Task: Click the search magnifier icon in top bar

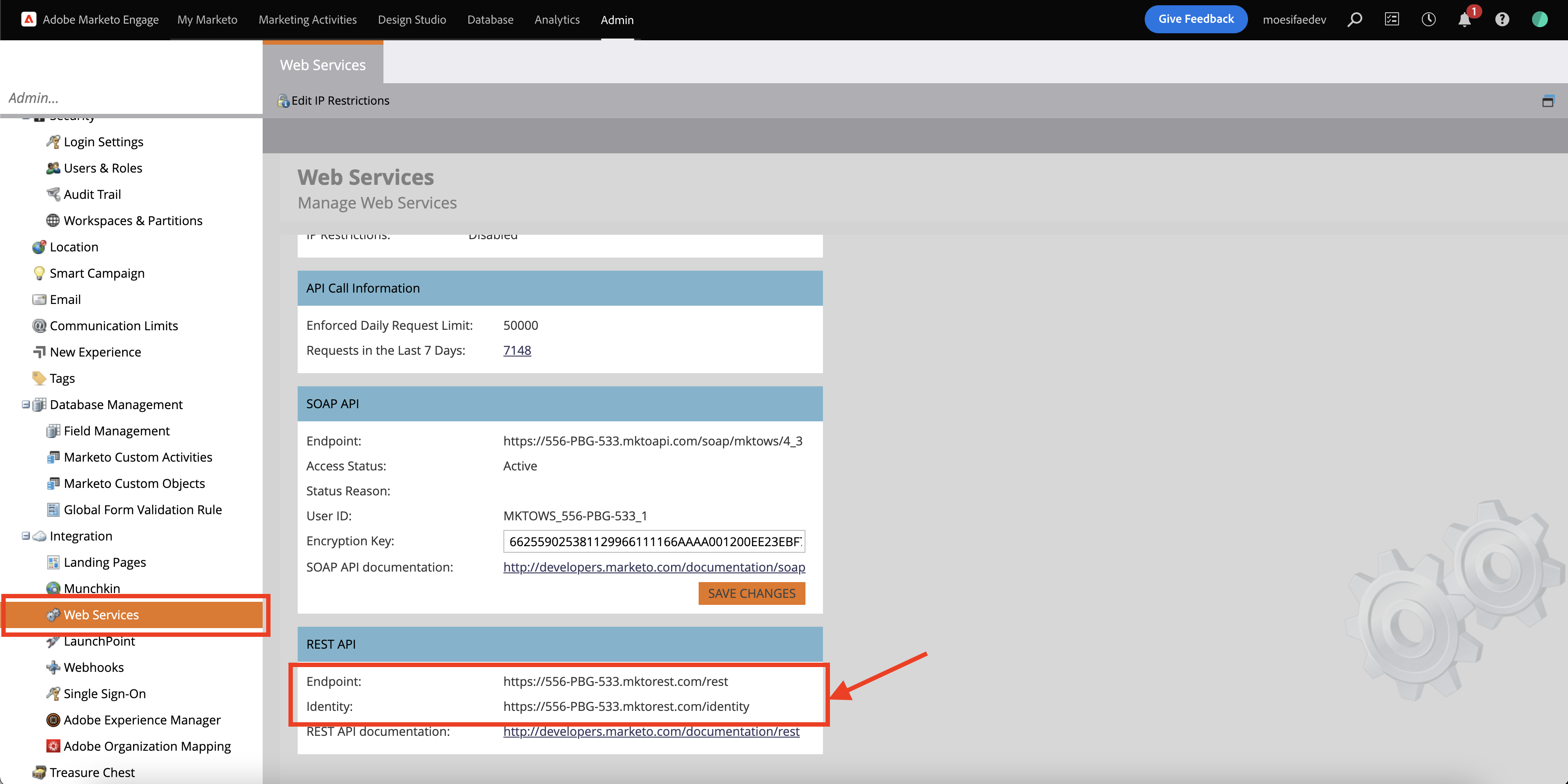Action: [x=1354, y=20]
